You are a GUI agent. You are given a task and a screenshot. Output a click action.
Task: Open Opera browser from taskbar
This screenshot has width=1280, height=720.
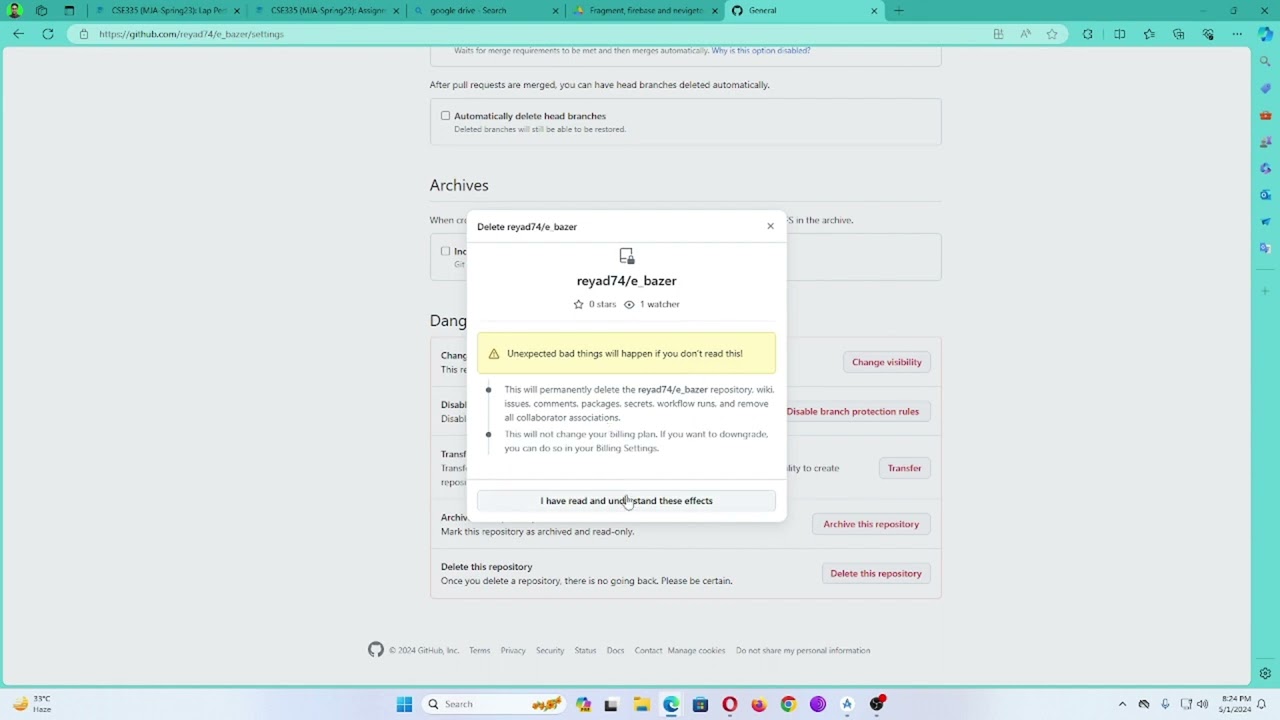(730, 704)
